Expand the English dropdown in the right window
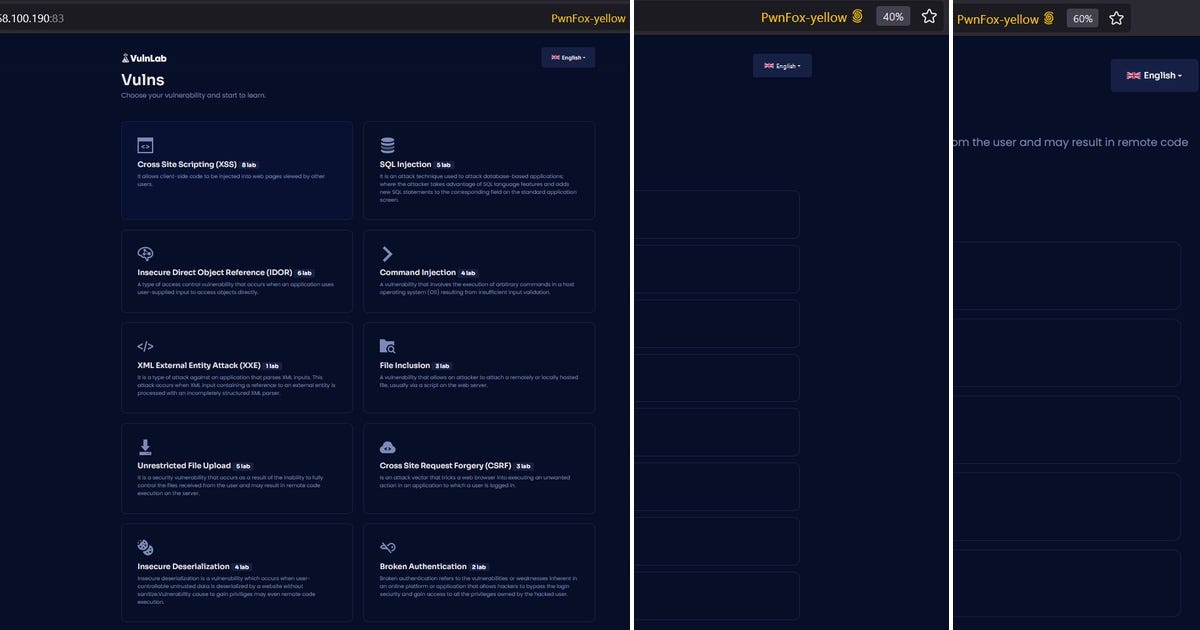The height and width of the screenshot is (630, 1200). click(x=1154, y=75)
